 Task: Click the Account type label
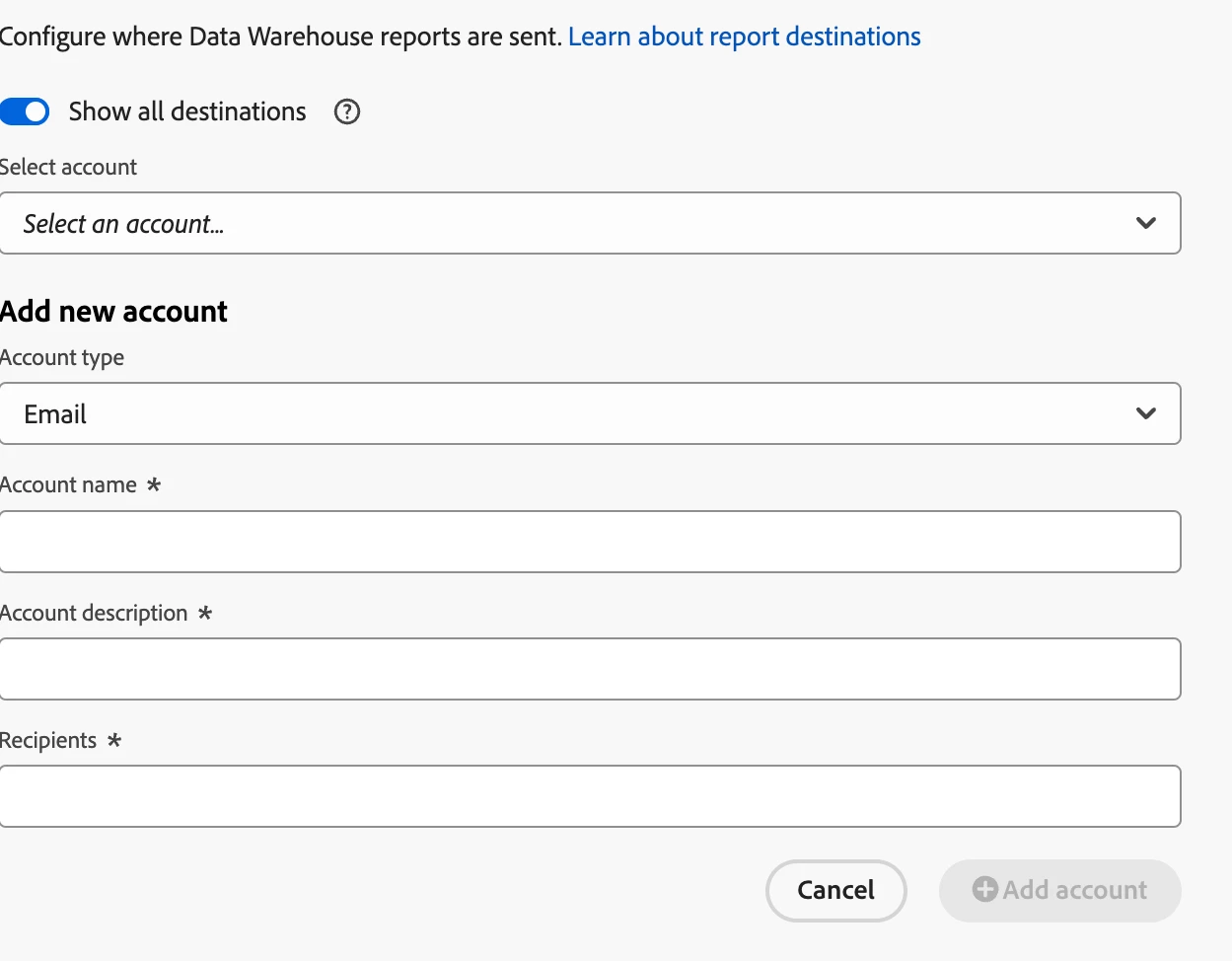point(62,357)
